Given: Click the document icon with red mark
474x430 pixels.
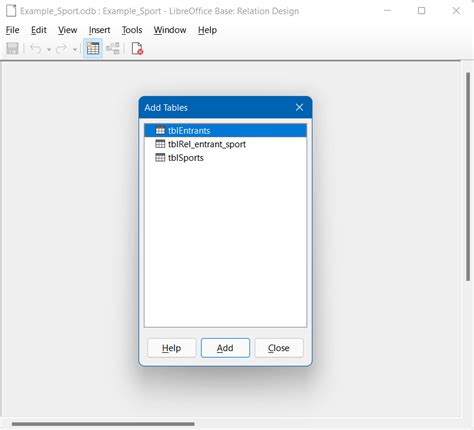Looking at the screenshot, I should pos(137,49).
